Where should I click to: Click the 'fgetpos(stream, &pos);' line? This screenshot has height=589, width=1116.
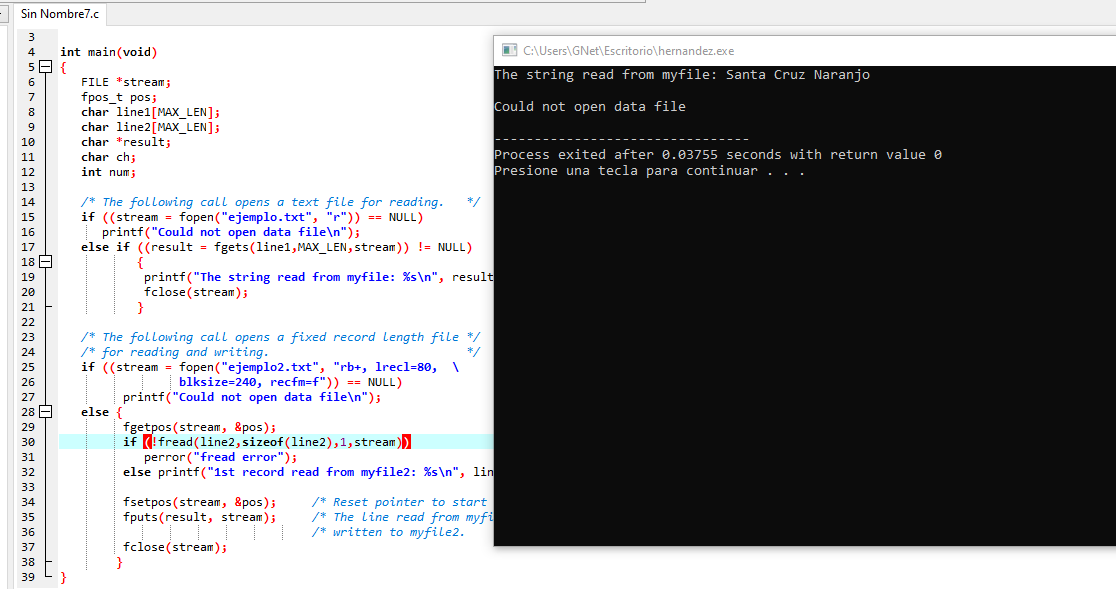[x=199, y=427]
